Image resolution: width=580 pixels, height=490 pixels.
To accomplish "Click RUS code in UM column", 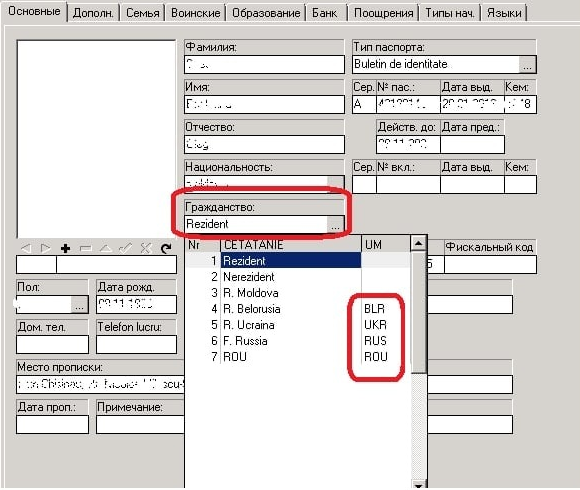I will (375, 341).
